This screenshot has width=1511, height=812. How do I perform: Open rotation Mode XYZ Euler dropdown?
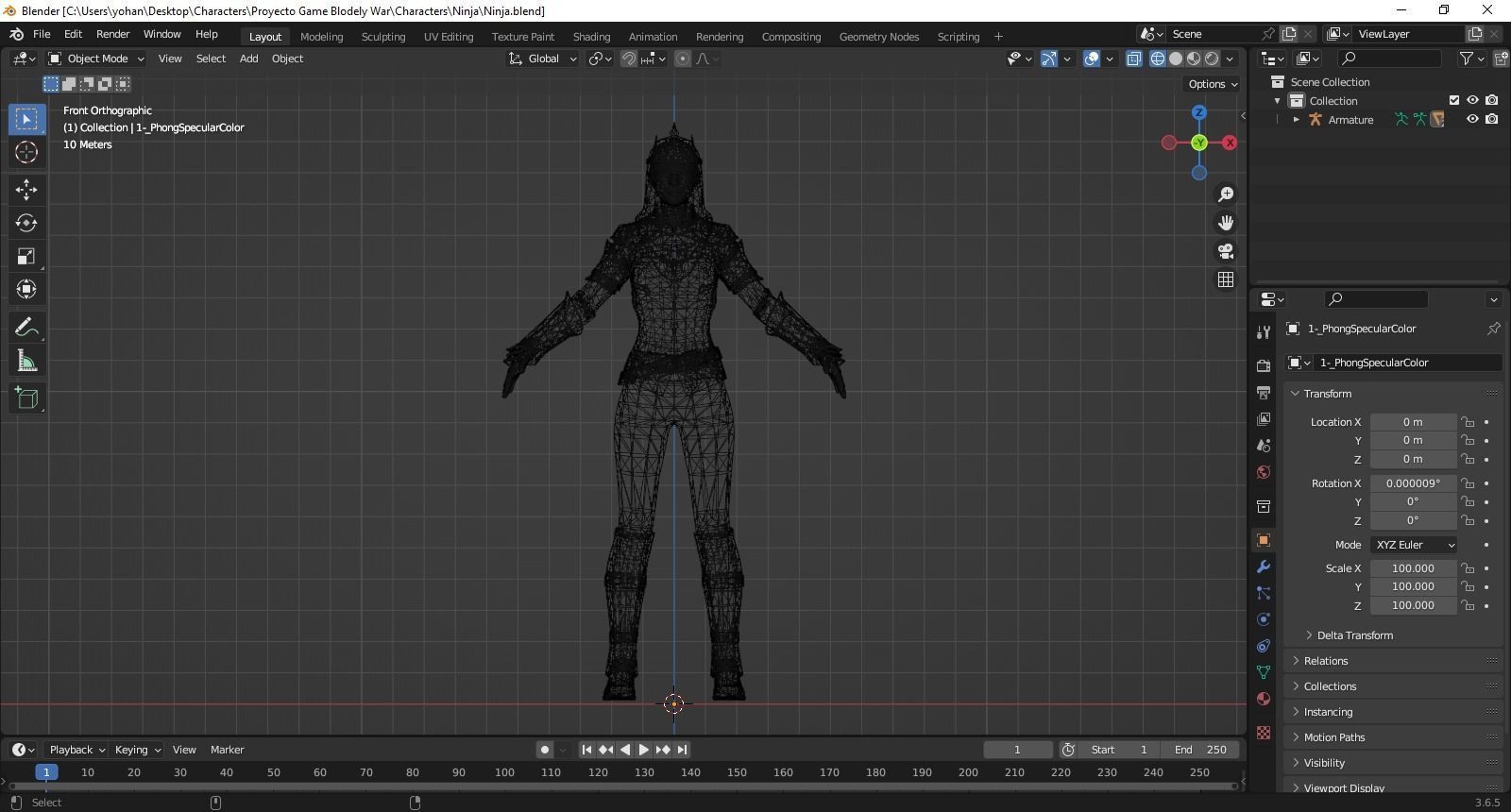[x=1414, y=545]
